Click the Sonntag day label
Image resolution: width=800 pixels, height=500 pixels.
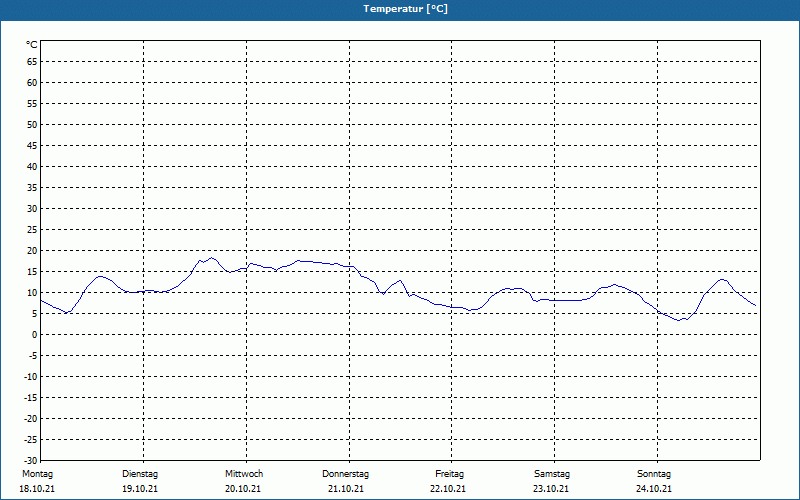[x=654, y=474]
